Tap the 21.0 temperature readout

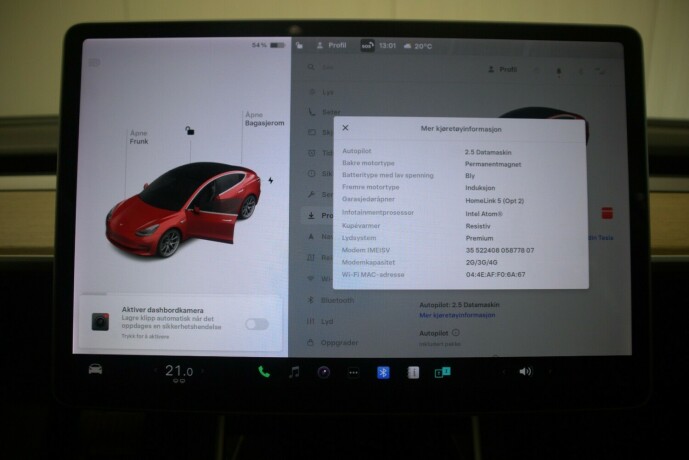point(179,371)
